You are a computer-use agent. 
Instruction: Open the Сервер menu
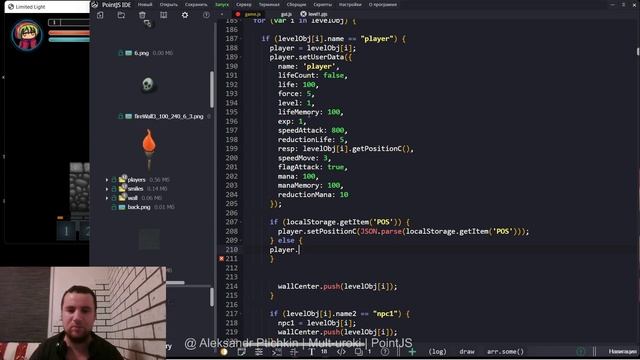click(x=244, y=4)
